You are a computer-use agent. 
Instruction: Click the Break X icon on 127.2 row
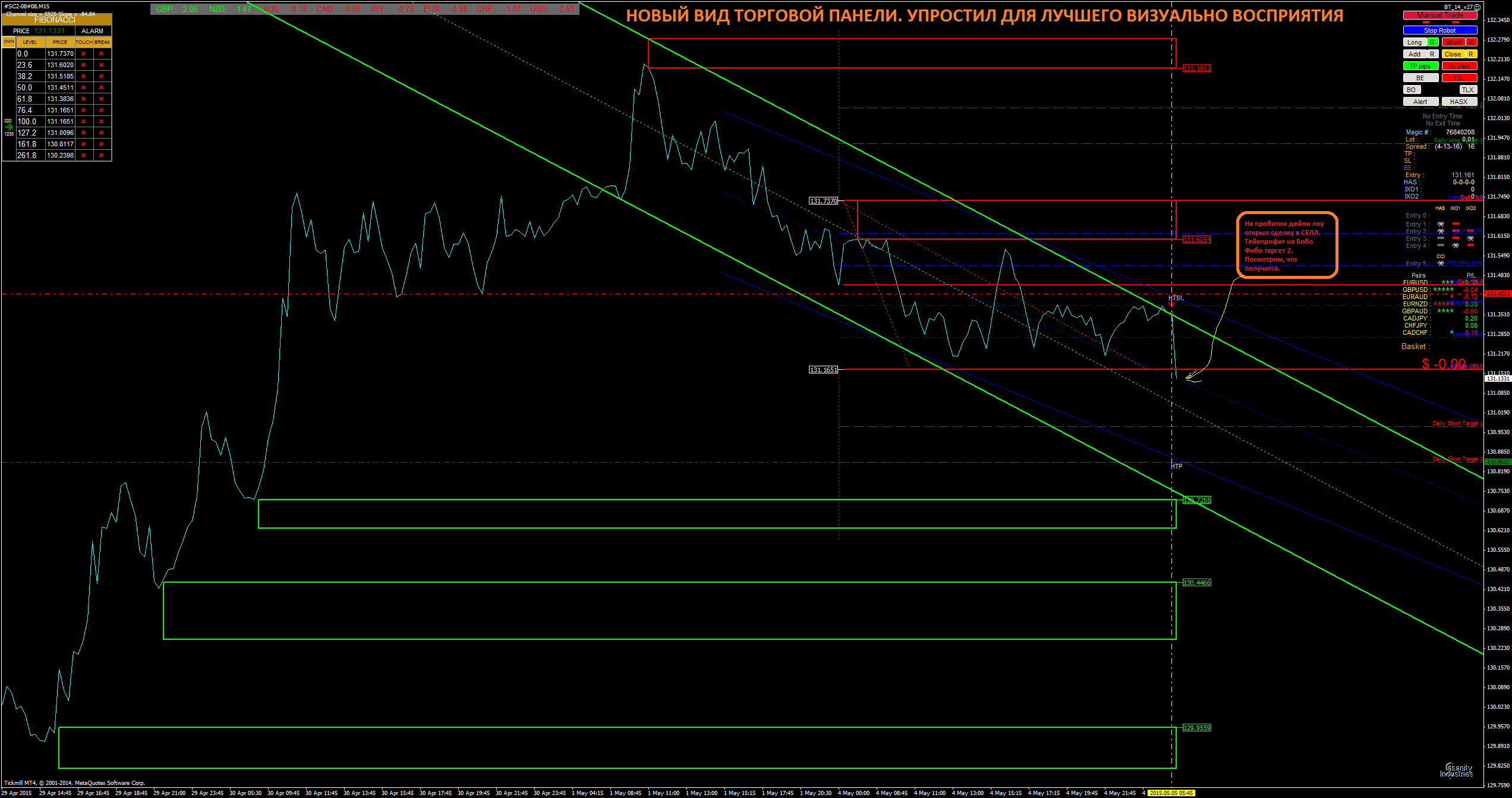click(102, 133)
